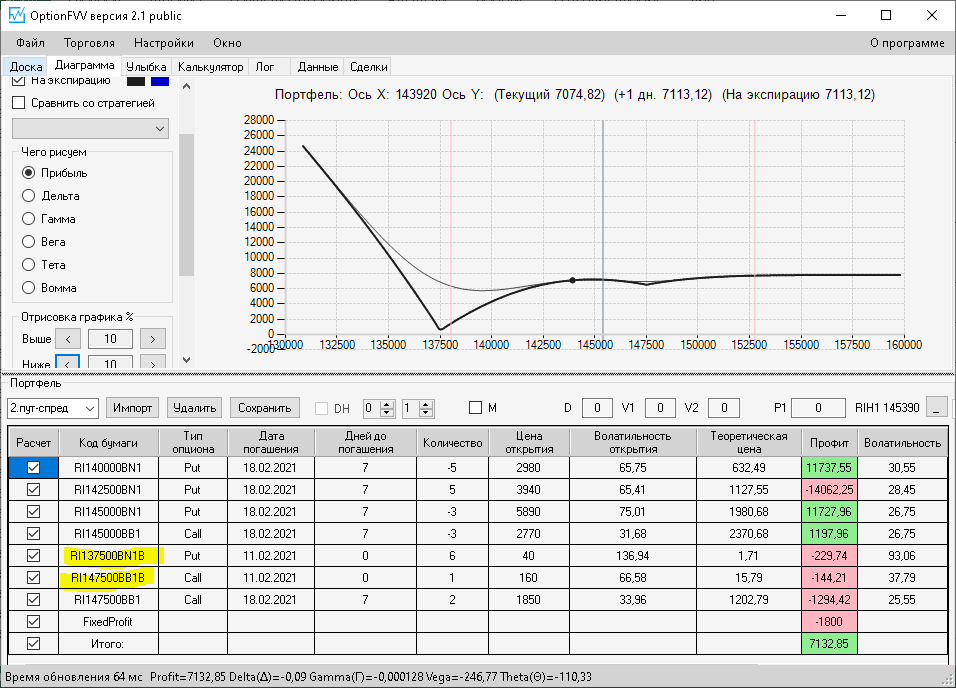The width and height of the screenshot is (956, 688).
Task: Select the Прибыль radio button
Action: tap(28, 173)
